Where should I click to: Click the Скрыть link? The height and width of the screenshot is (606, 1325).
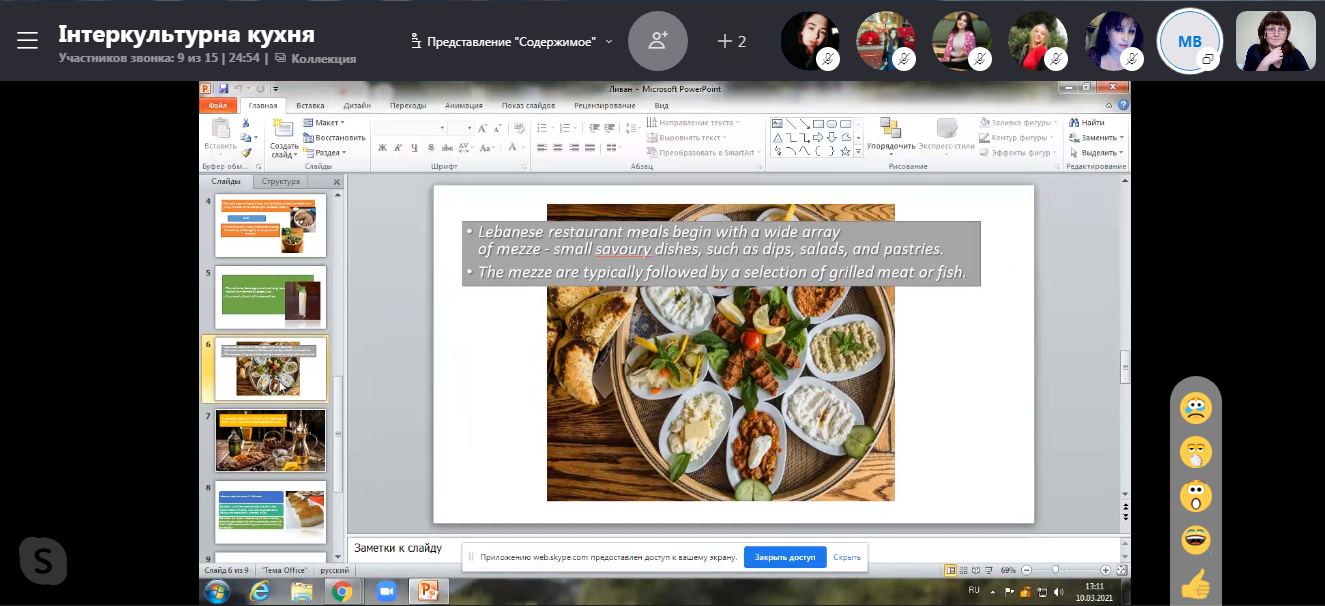click(x=846, y=557)
